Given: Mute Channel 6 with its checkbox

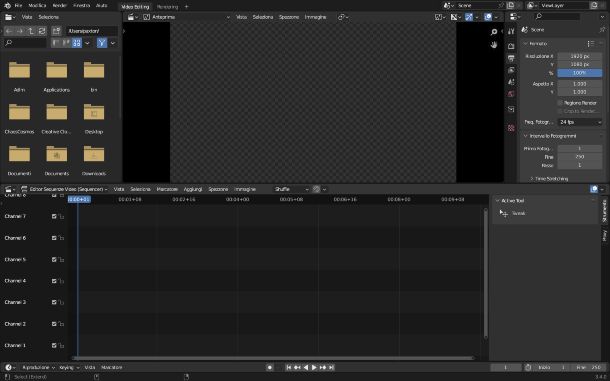Looking at the screenshot, I should (x=54, y=238).
